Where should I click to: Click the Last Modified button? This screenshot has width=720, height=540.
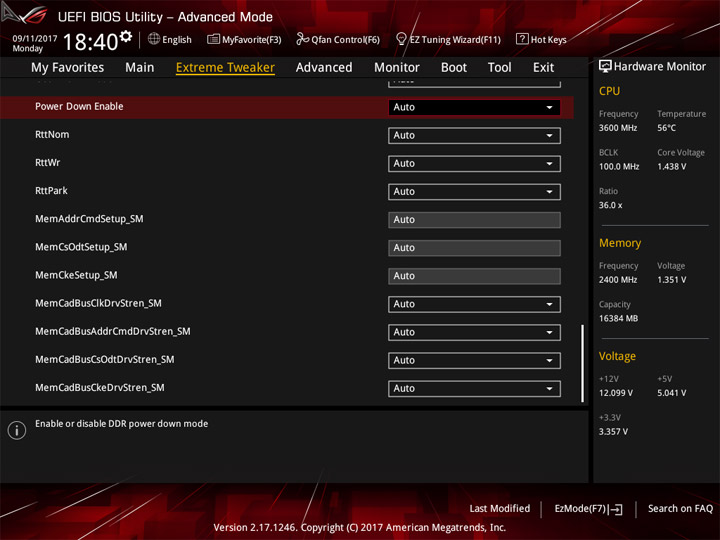500,509
